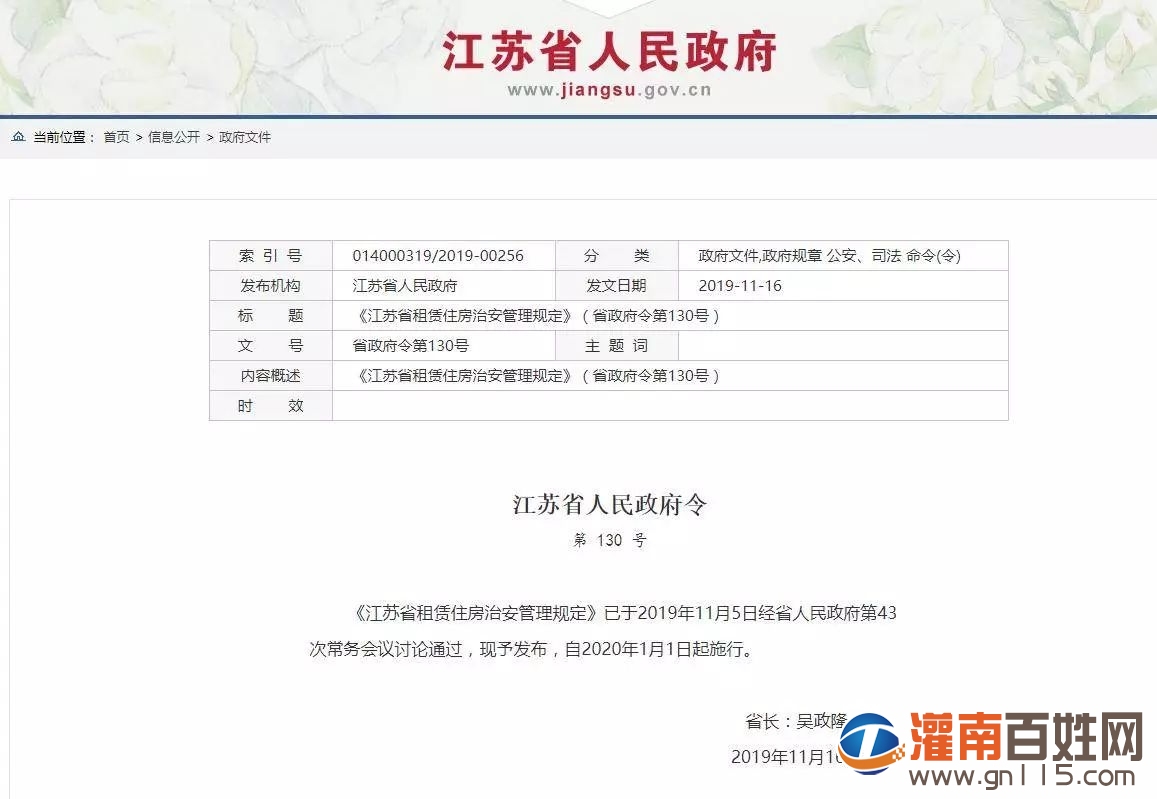
Task: Go to 首页 in the breadcrumb
Action: [x=116, y=137]
